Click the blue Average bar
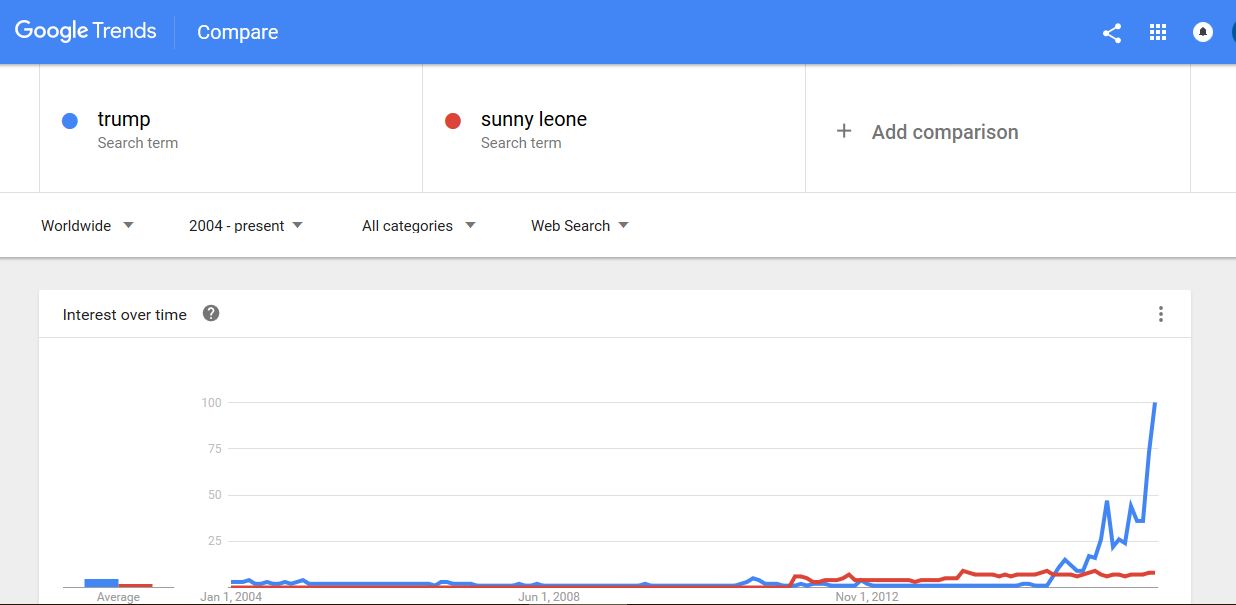Screen dimensions: 1236x605 (101, 582)
